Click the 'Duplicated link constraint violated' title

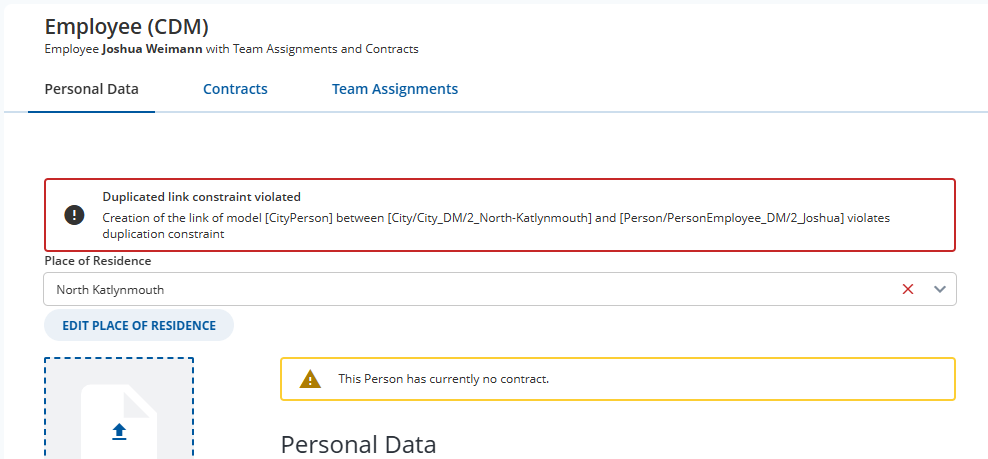202,197
